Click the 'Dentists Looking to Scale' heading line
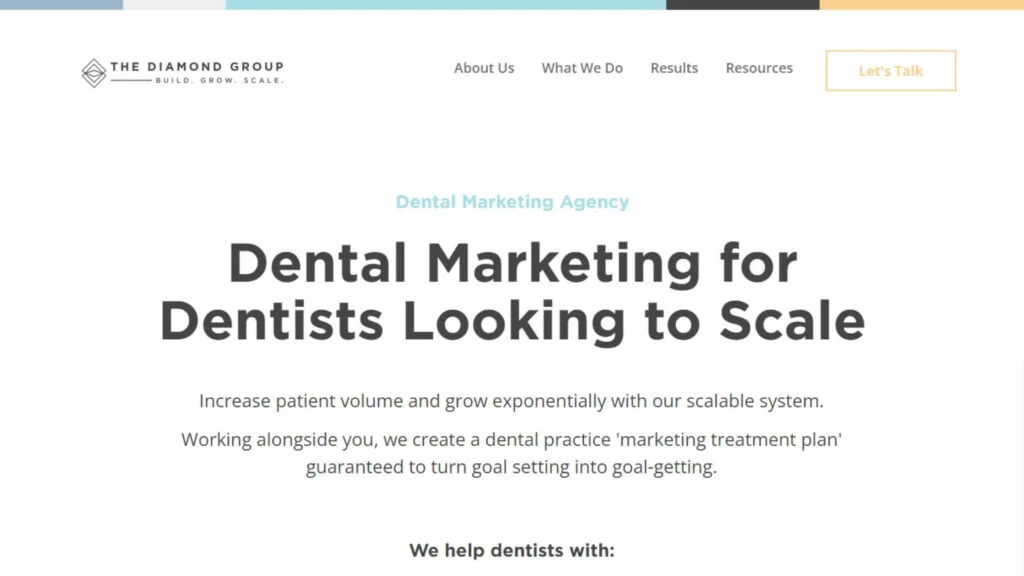The image size is (1024, 576). tap(512, 320)
